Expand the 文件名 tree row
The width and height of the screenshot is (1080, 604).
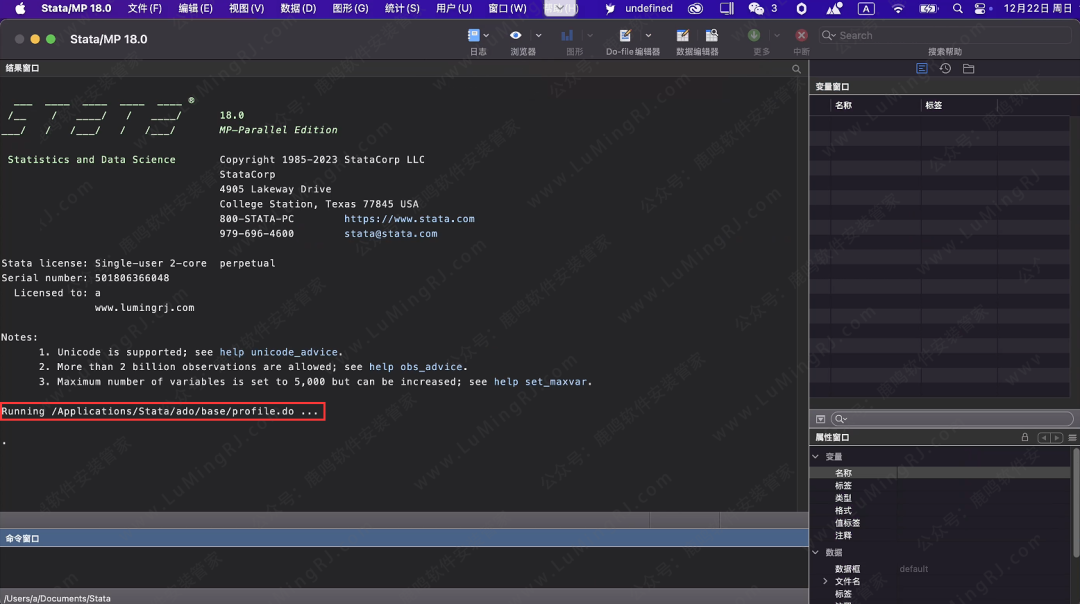coord(825,581)
